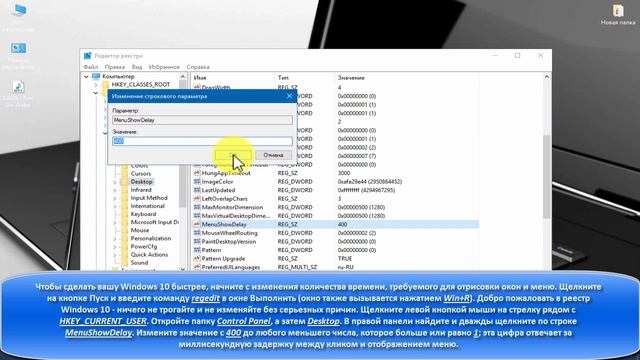
Task: Confirm the dialog with OK
Action: 233,155
